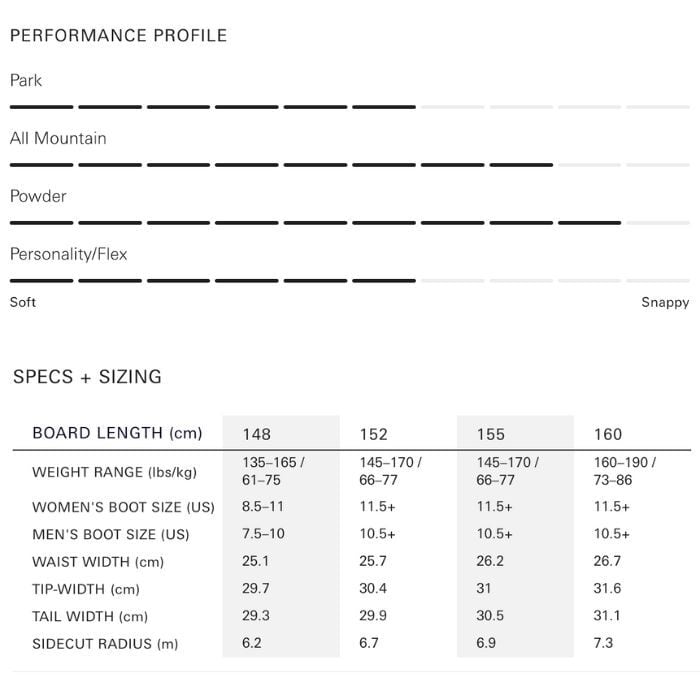Click the Men's Boot Size row label
700x700 pixels.
tap(110, 534)
